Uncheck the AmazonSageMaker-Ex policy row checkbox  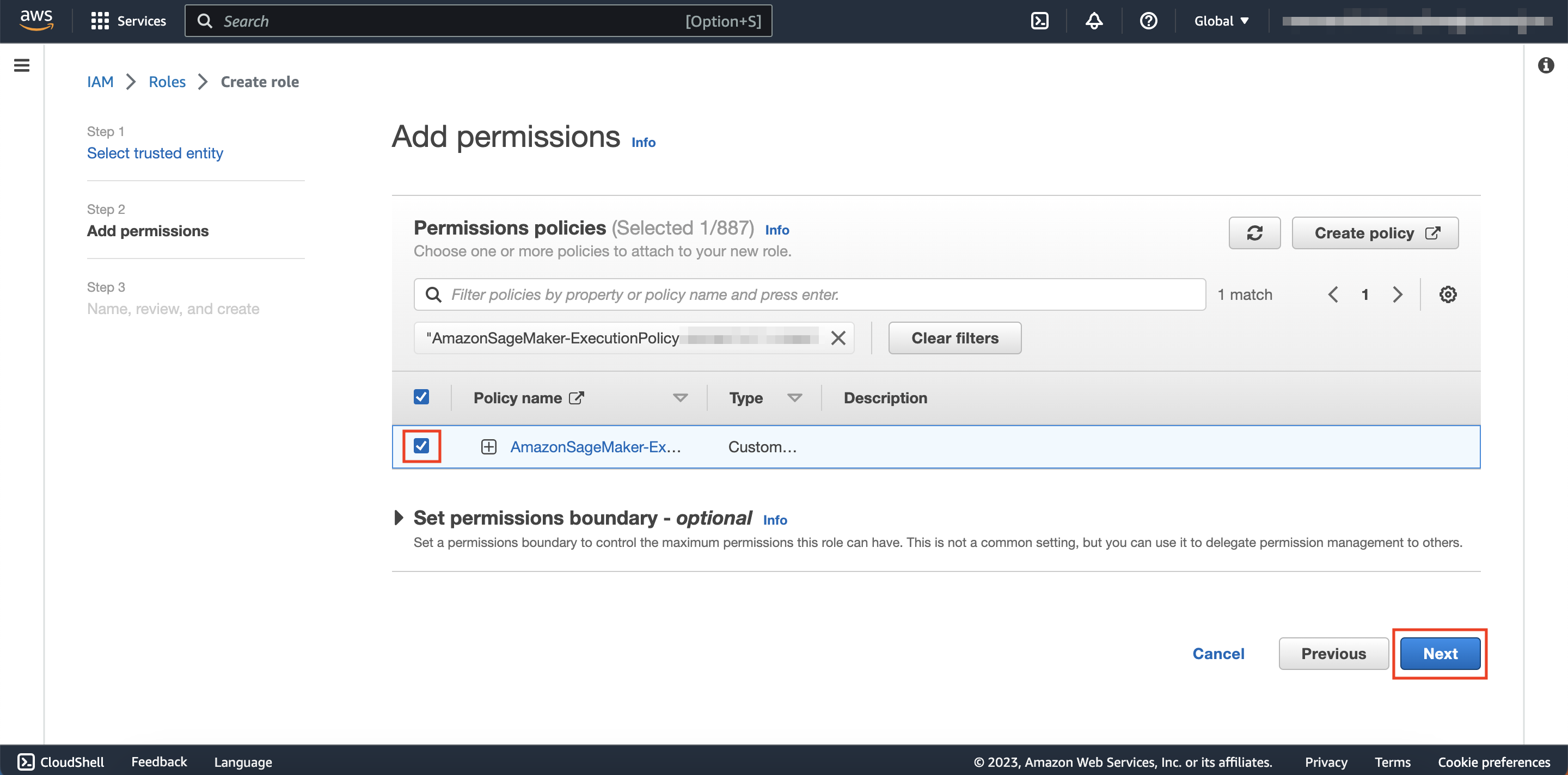[421, 446]
